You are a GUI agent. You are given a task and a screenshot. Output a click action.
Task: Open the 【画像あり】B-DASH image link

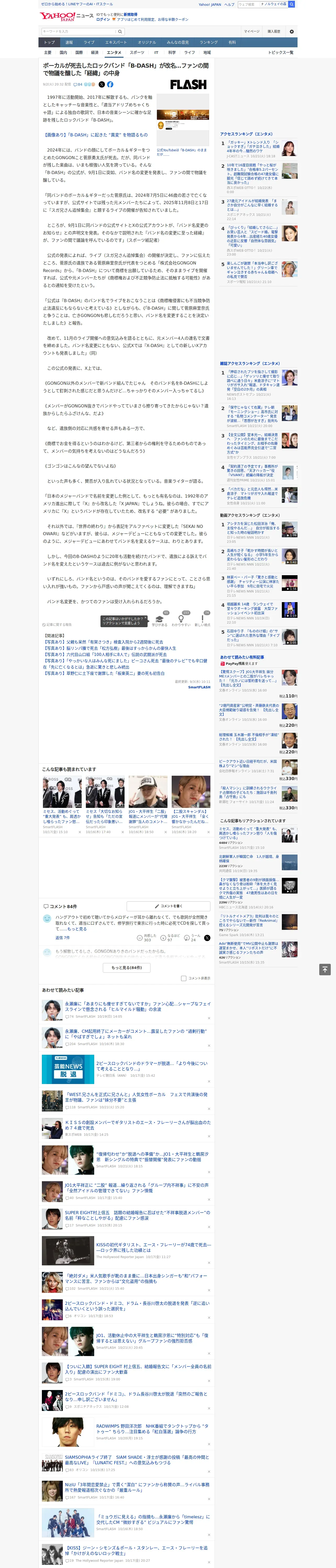coord(95,135)
